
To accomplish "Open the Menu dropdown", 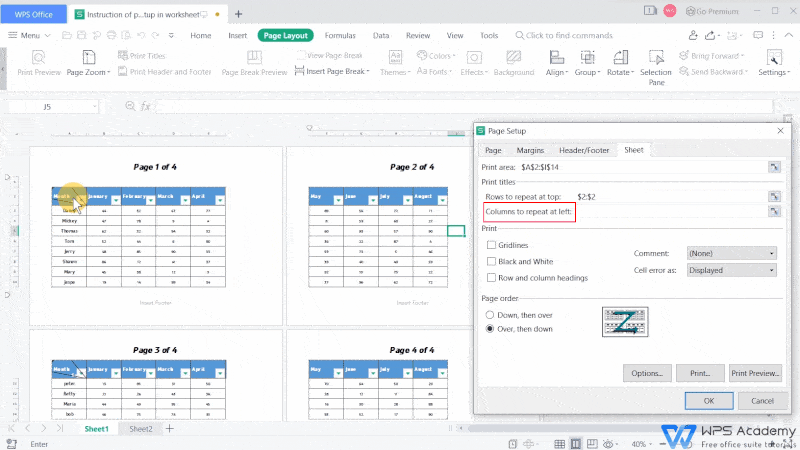I will pyautogui.click(x=29, y=35).
